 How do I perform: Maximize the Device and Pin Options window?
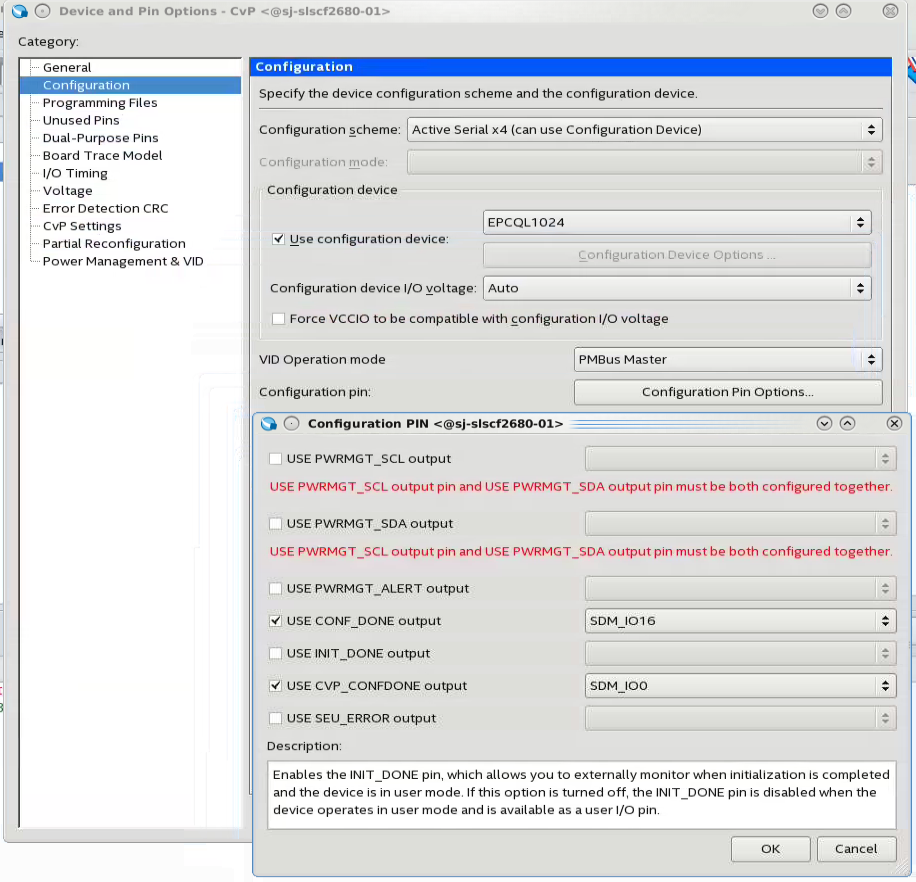click(x=844, y=11)
